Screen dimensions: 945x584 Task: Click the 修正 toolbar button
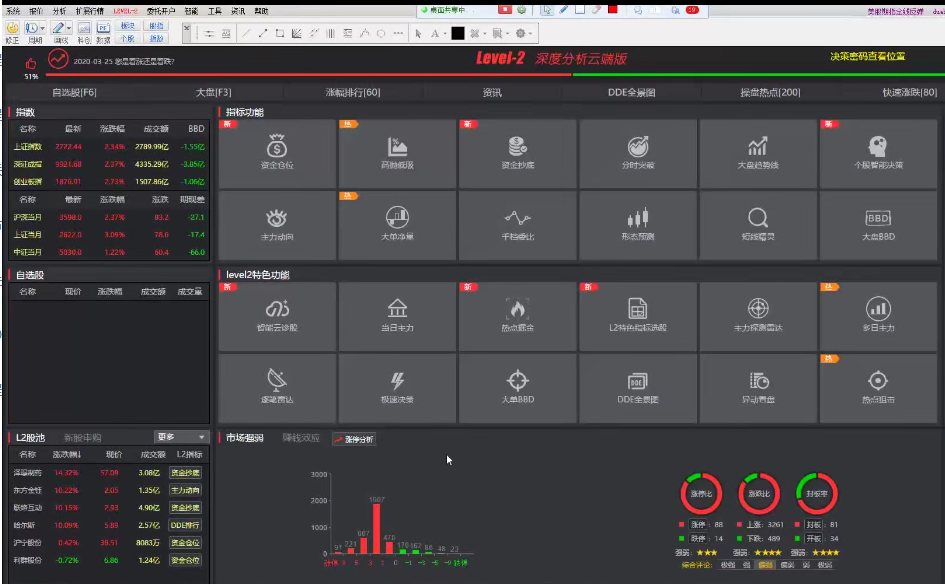click(x=12, y=33)
